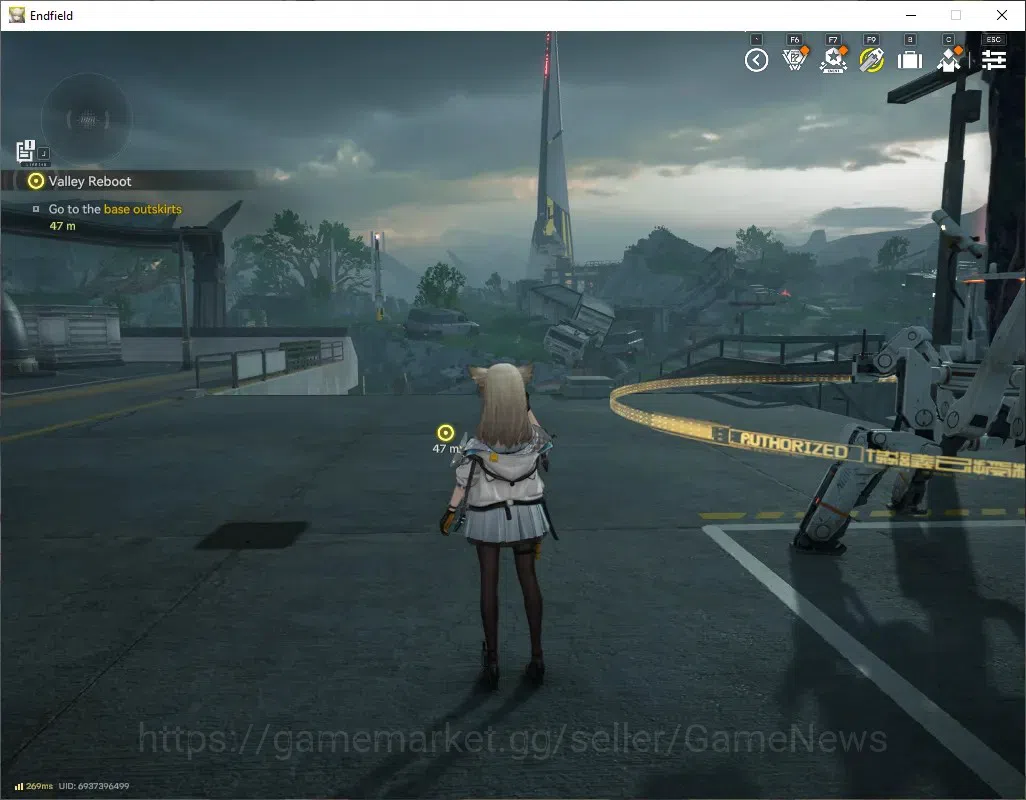The height and width of the screenshot is (800, 1026).
Task: Click the Endfield window title icon
Action: (16, 15)
